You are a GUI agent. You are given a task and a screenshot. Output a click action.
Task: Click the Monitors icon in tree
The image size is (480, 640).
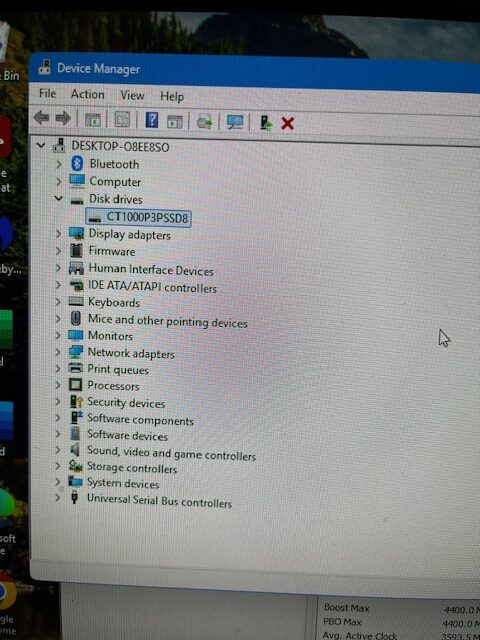76,336
